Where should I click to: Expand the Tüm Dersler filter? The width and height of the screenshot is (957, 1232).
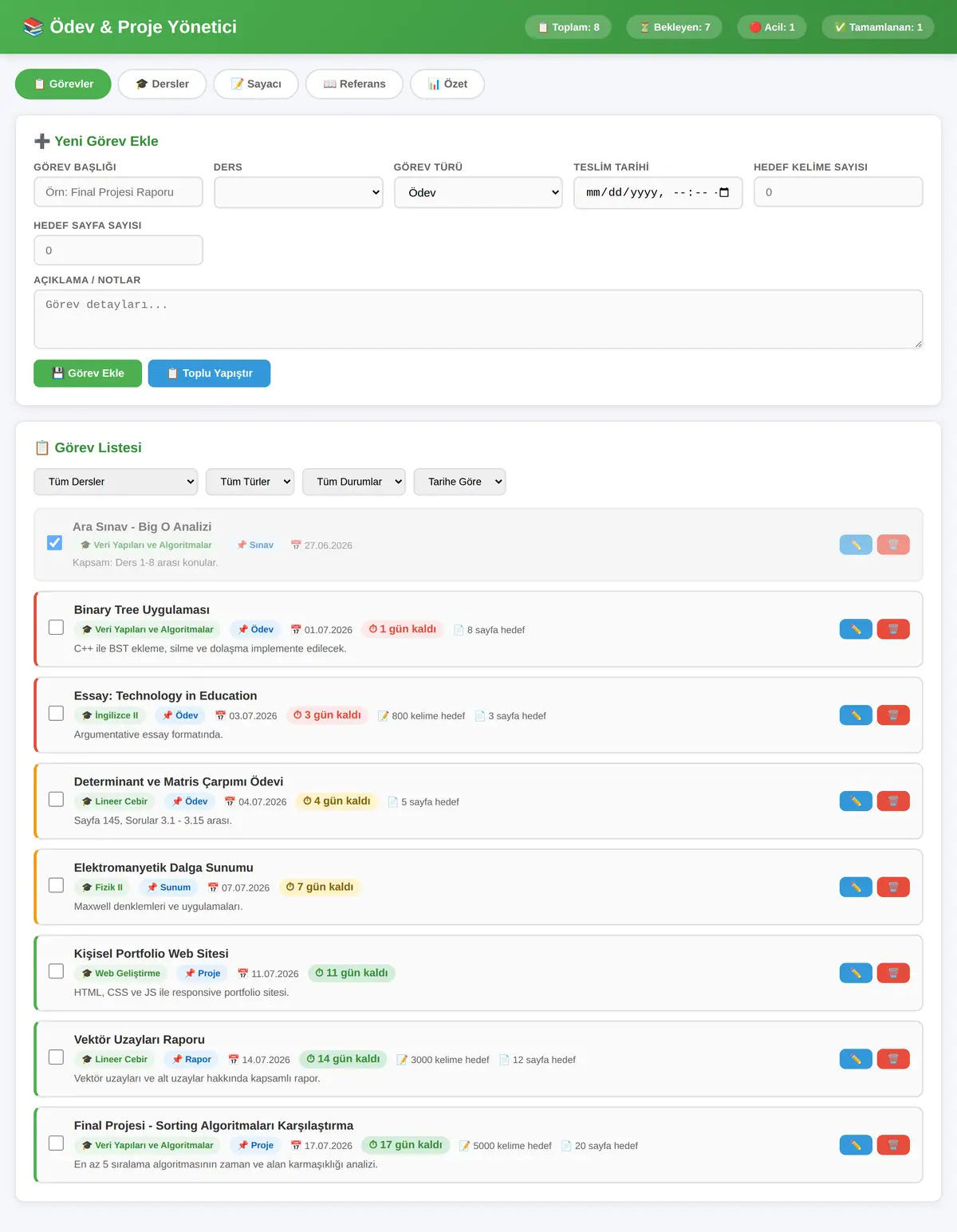pos(116,482)
